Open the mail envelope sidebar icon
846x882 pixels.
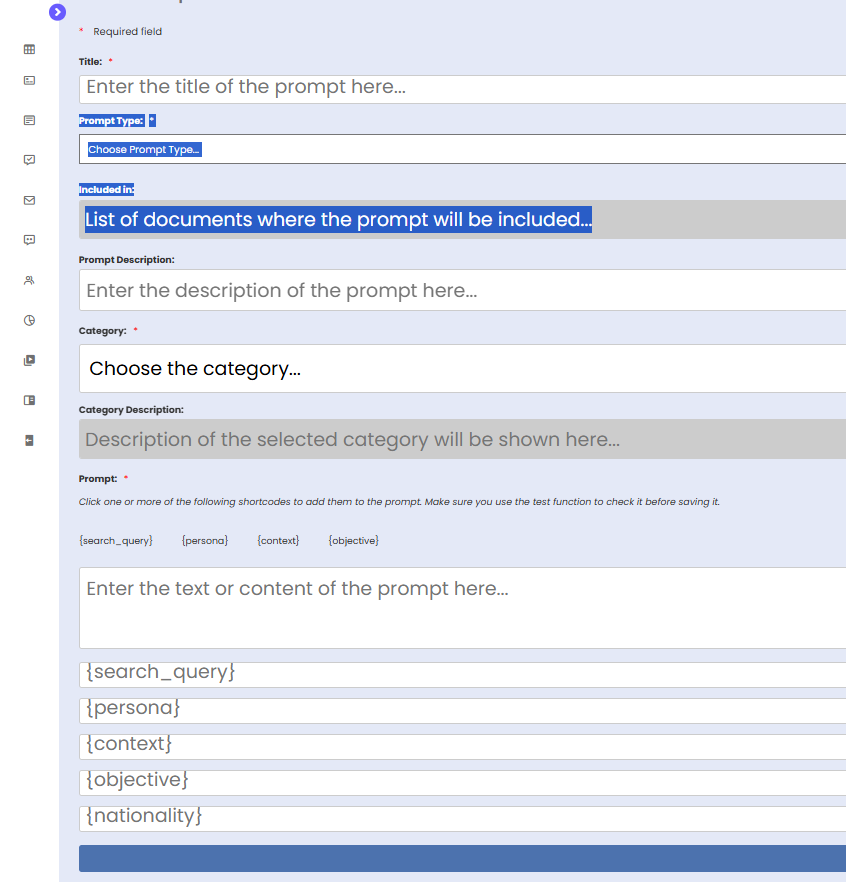point(29,200)
